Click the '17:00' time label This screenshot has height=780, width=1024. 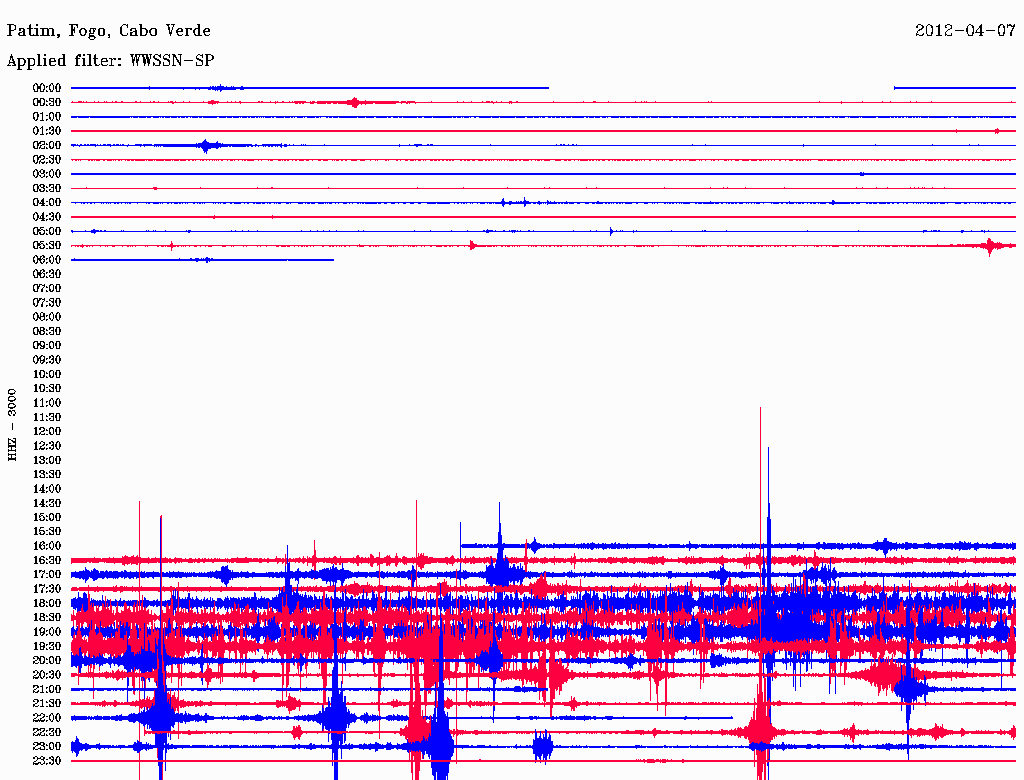click(x=47, y=574)
